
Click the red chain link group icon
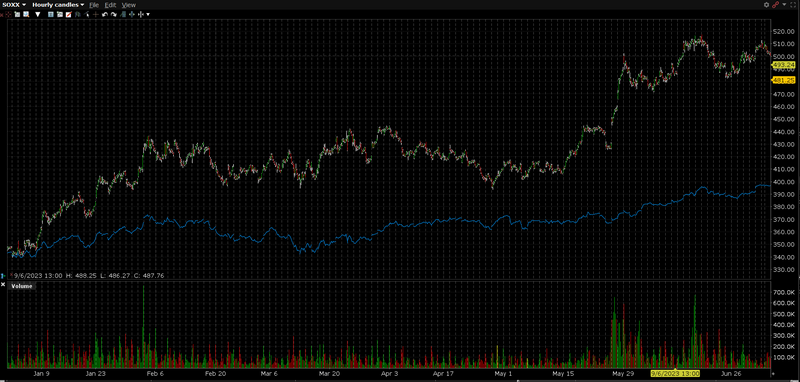coord(776,5)
